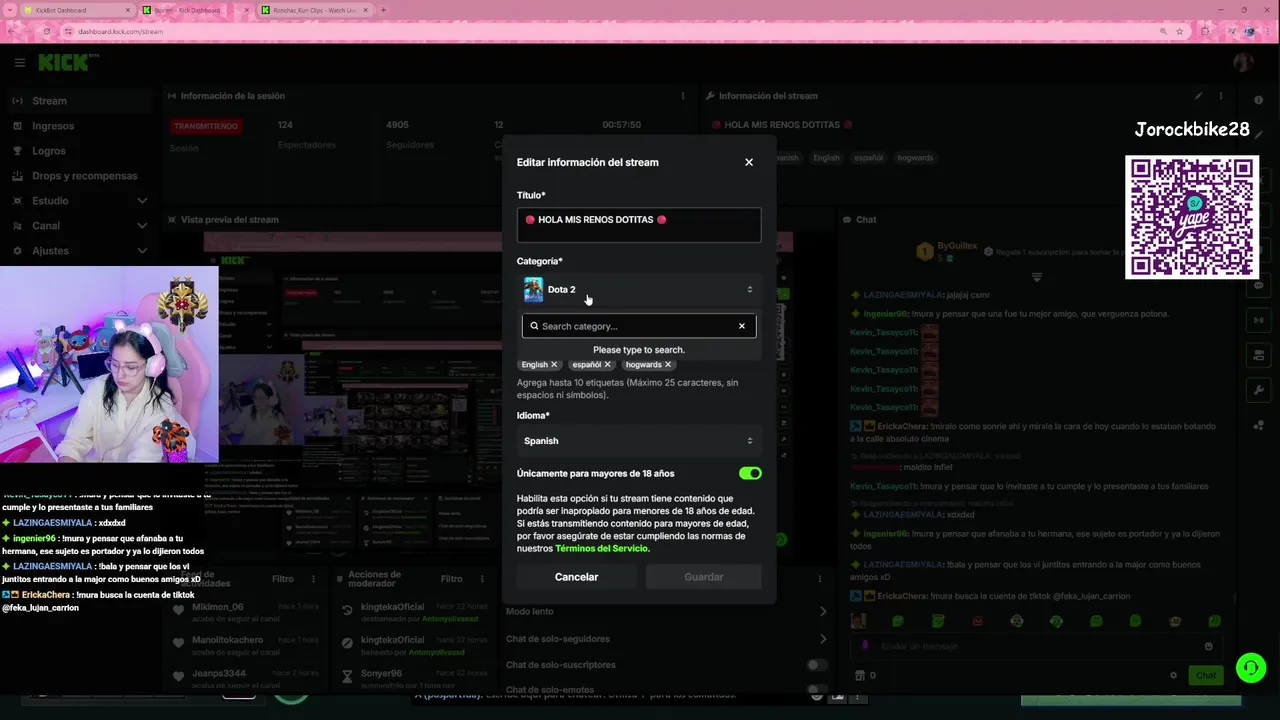Remove the español tag

(x=607, y=365)
